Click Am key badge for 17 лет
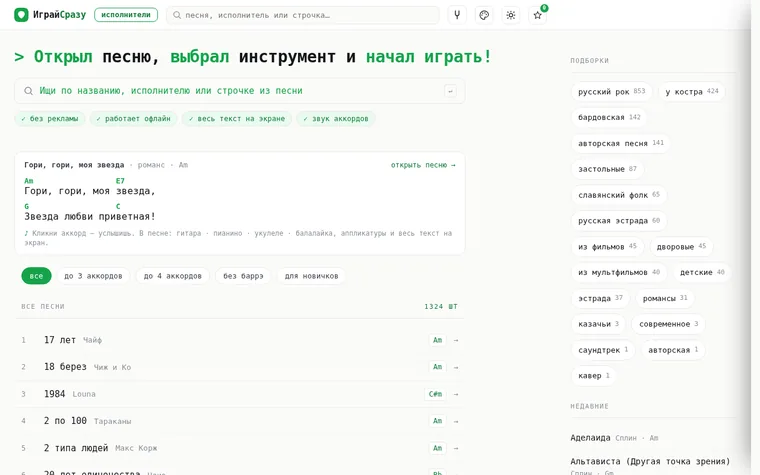 click(437, 340)
